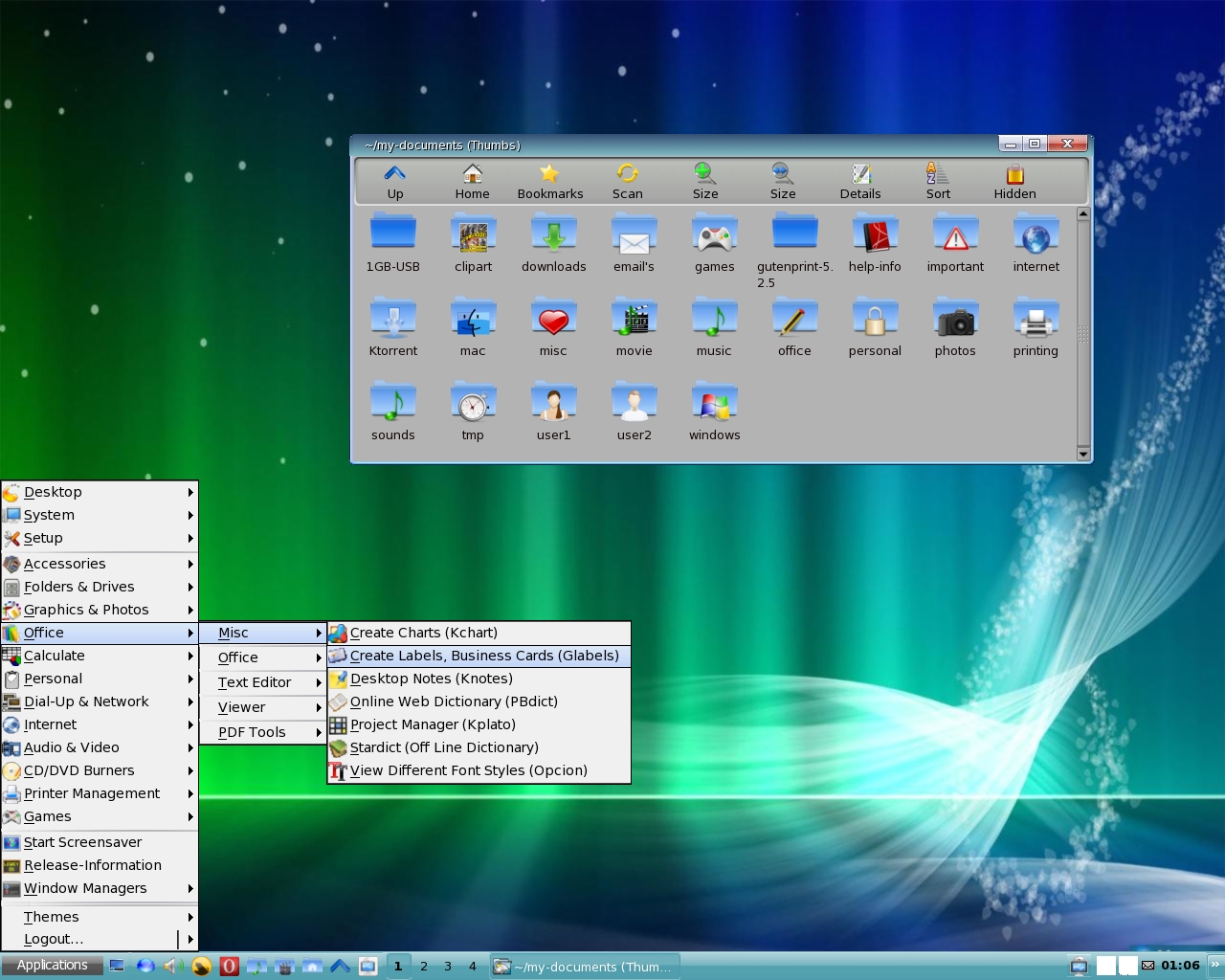
Task: Launch Desktop Notes (Knotes)
Action: 479,679
